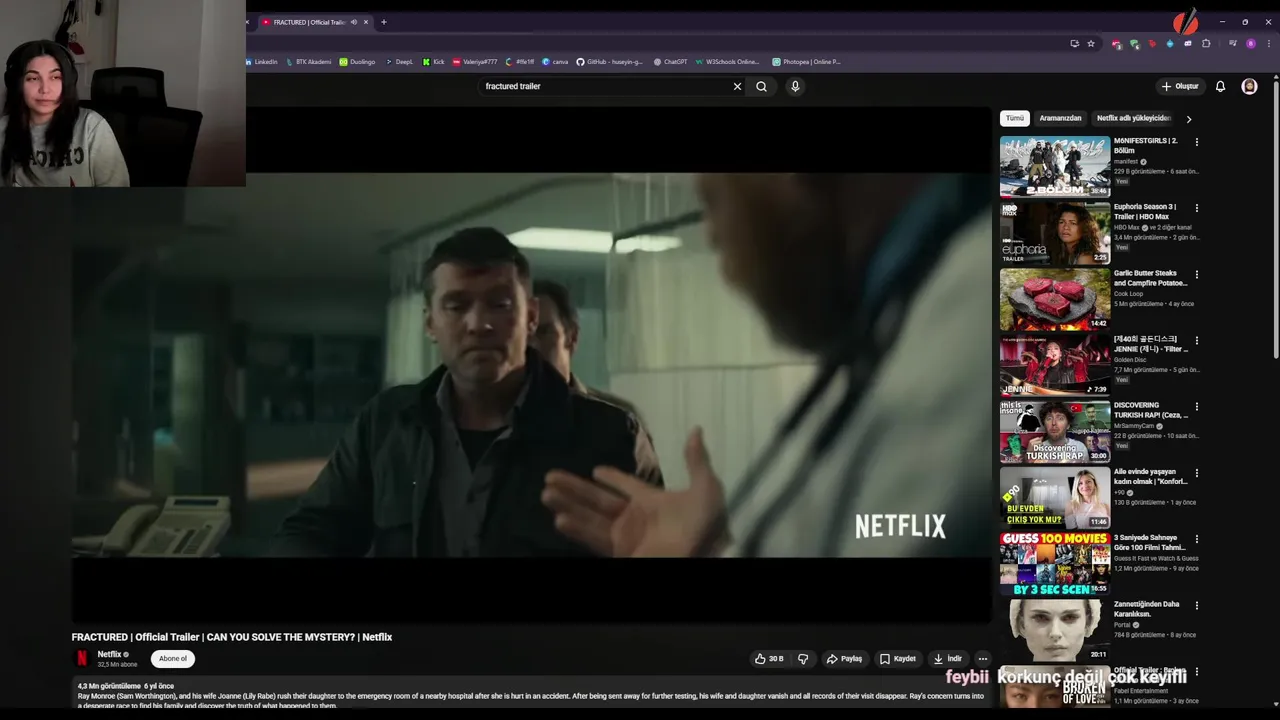Subscribe to Netflix with Abone ol
This screenshot has height=720, width=1280.
click(173, 659)
